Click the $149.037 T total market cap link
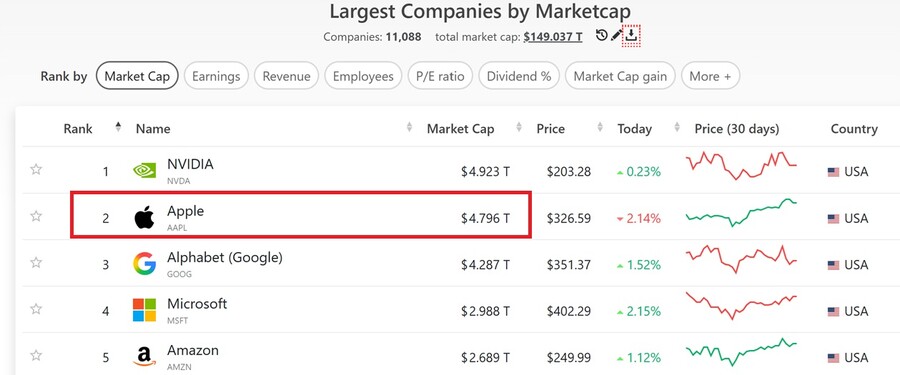 pyautogui.click(x=553, y=37)
